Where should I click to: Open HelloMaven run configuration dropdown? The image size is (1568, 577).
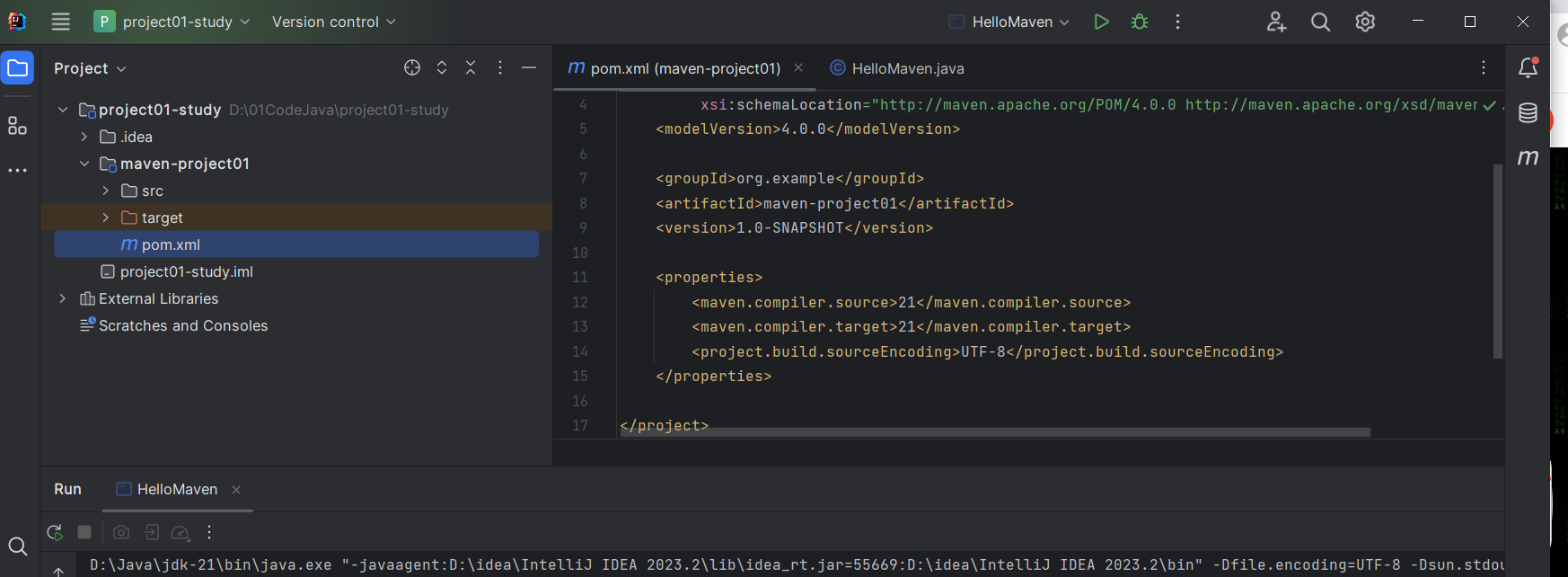[x=1010, y=22]
